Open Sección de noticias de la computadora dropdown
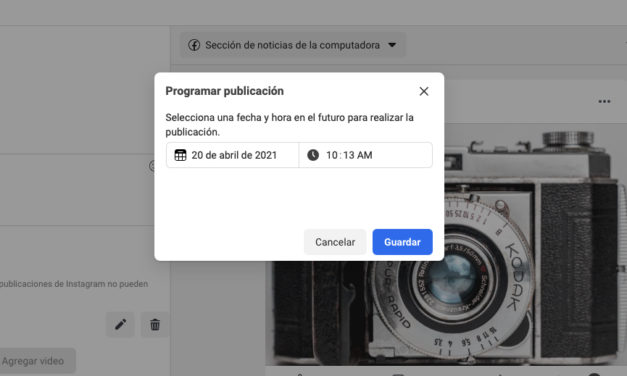The image size is (627, 376). coord(293,45)
